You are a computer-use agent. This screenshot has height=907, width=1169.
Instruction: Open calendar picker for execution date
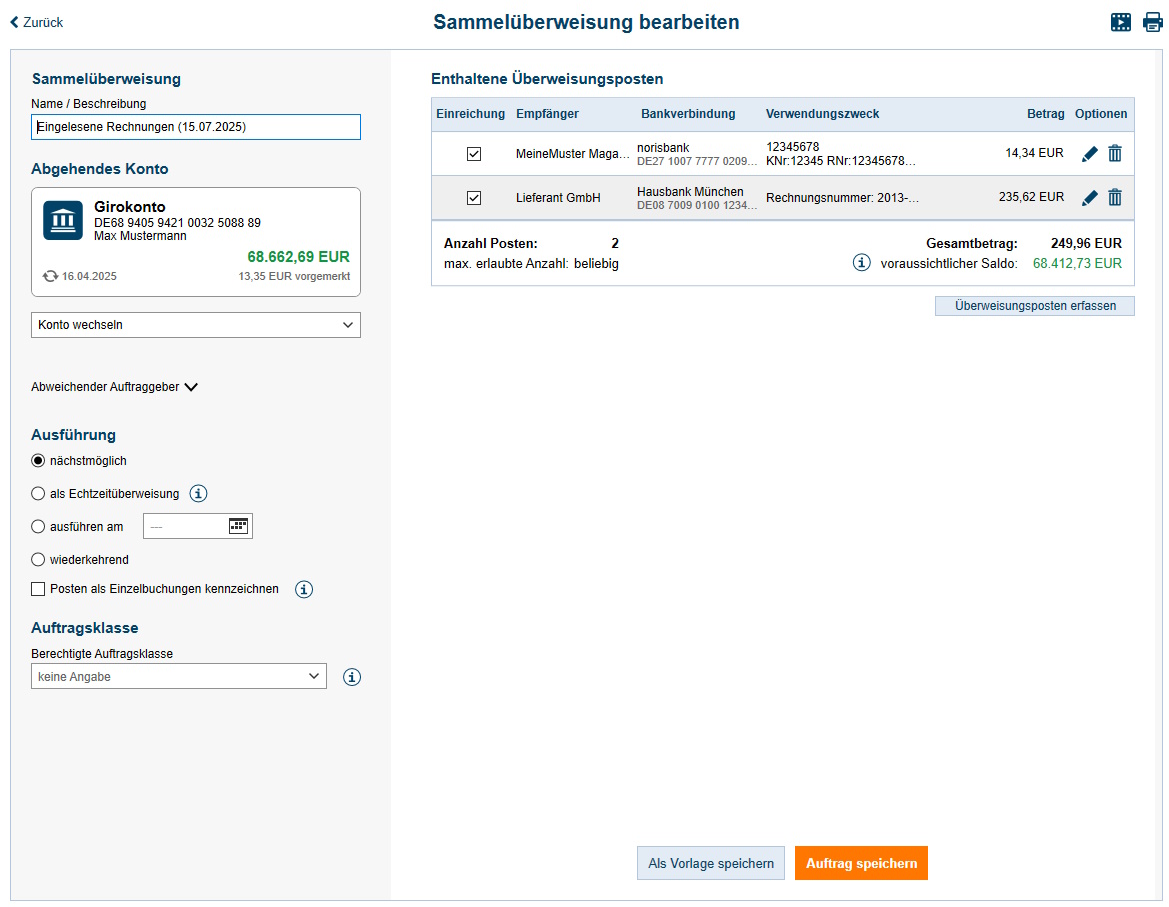(x=238, y=526)
